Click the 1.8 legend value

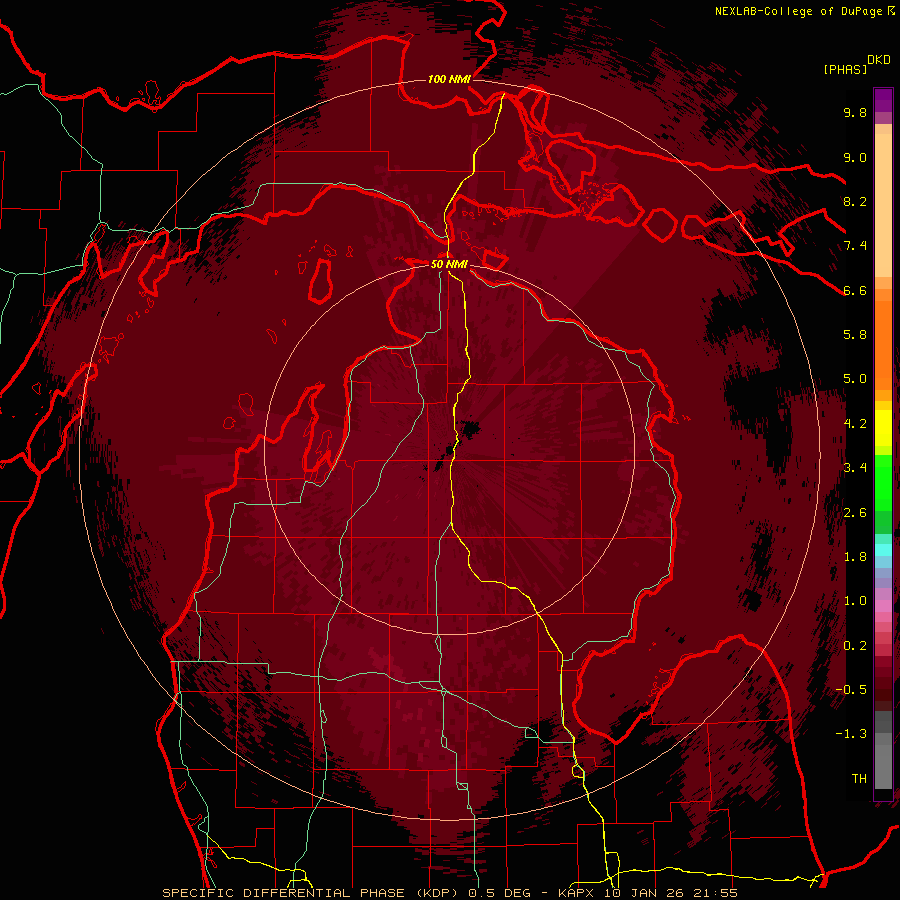point(855,557)
